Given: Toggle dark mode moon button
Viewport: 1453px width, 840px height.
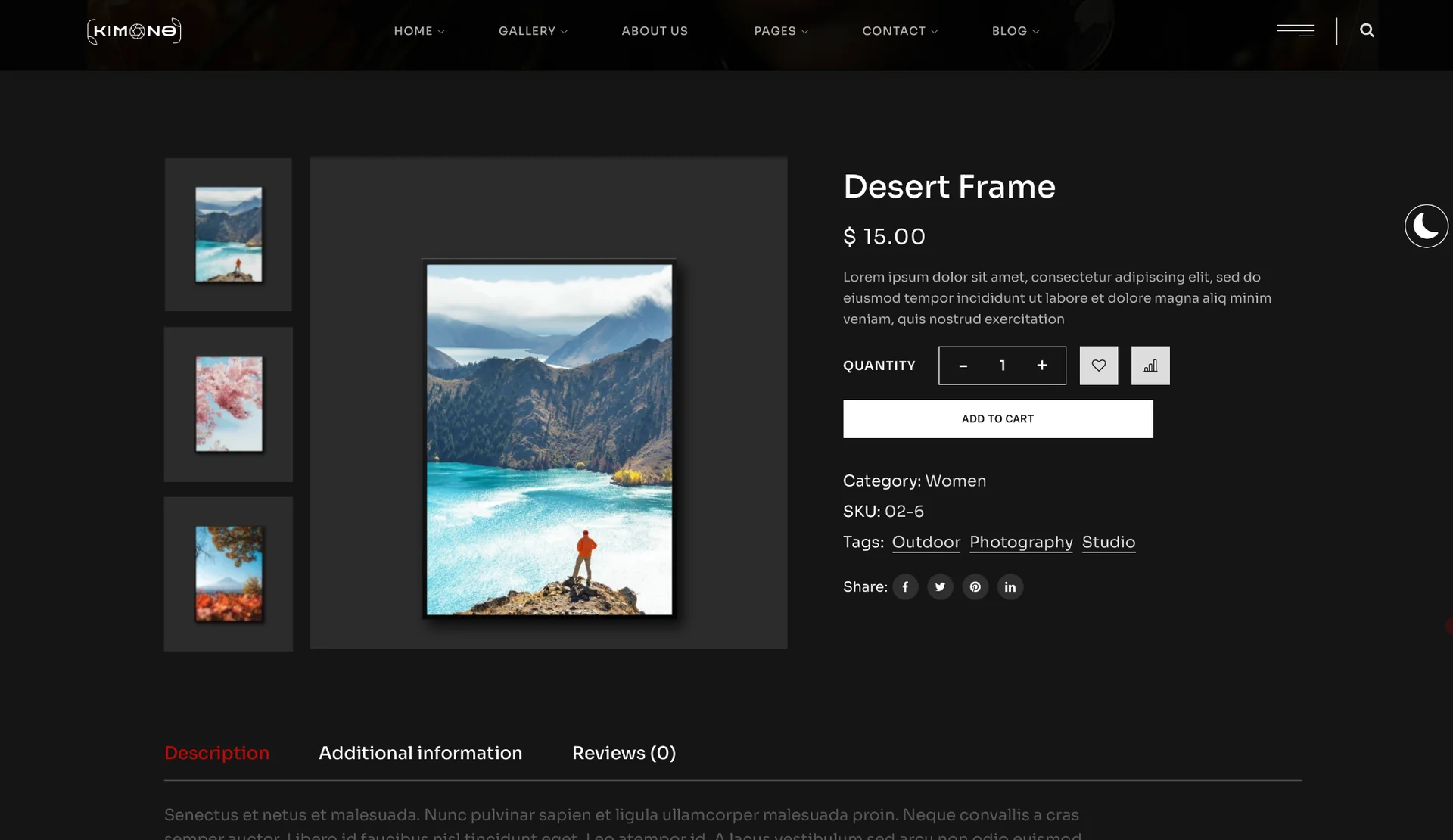Looking at the screenshot, I should pyautogui.click(x=1427, y=226).
